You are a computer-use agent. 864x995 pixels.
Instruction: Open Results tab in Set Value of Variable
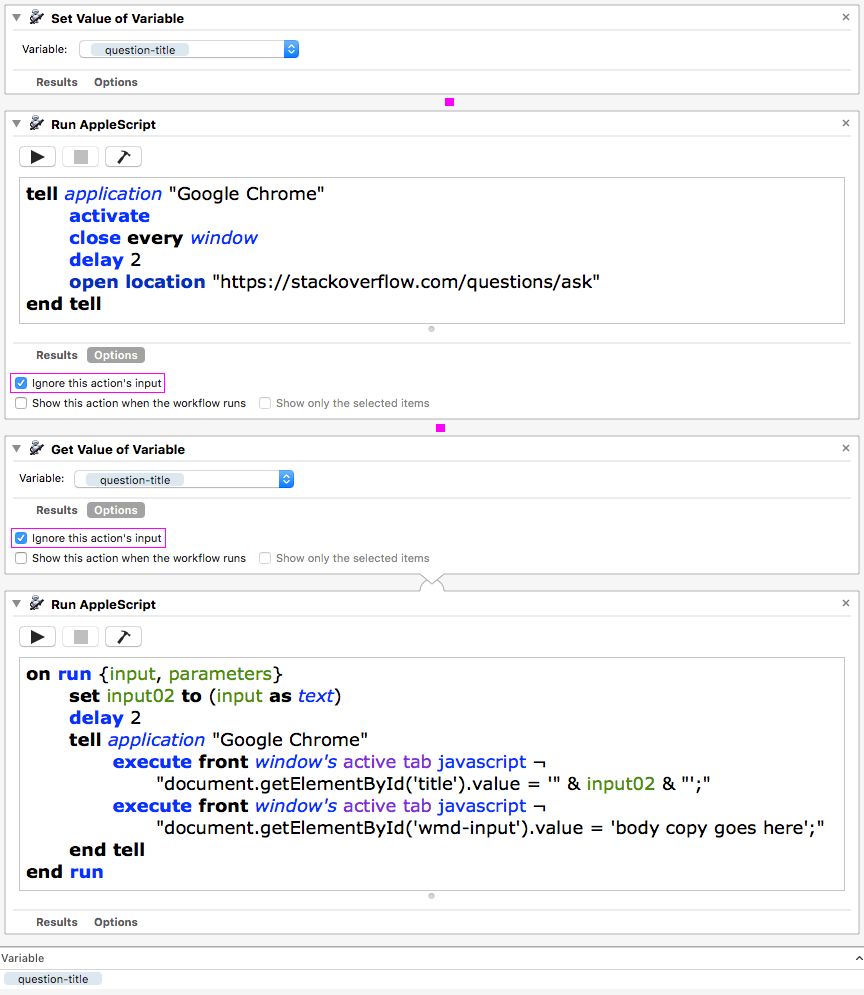(x=56, y=82)
